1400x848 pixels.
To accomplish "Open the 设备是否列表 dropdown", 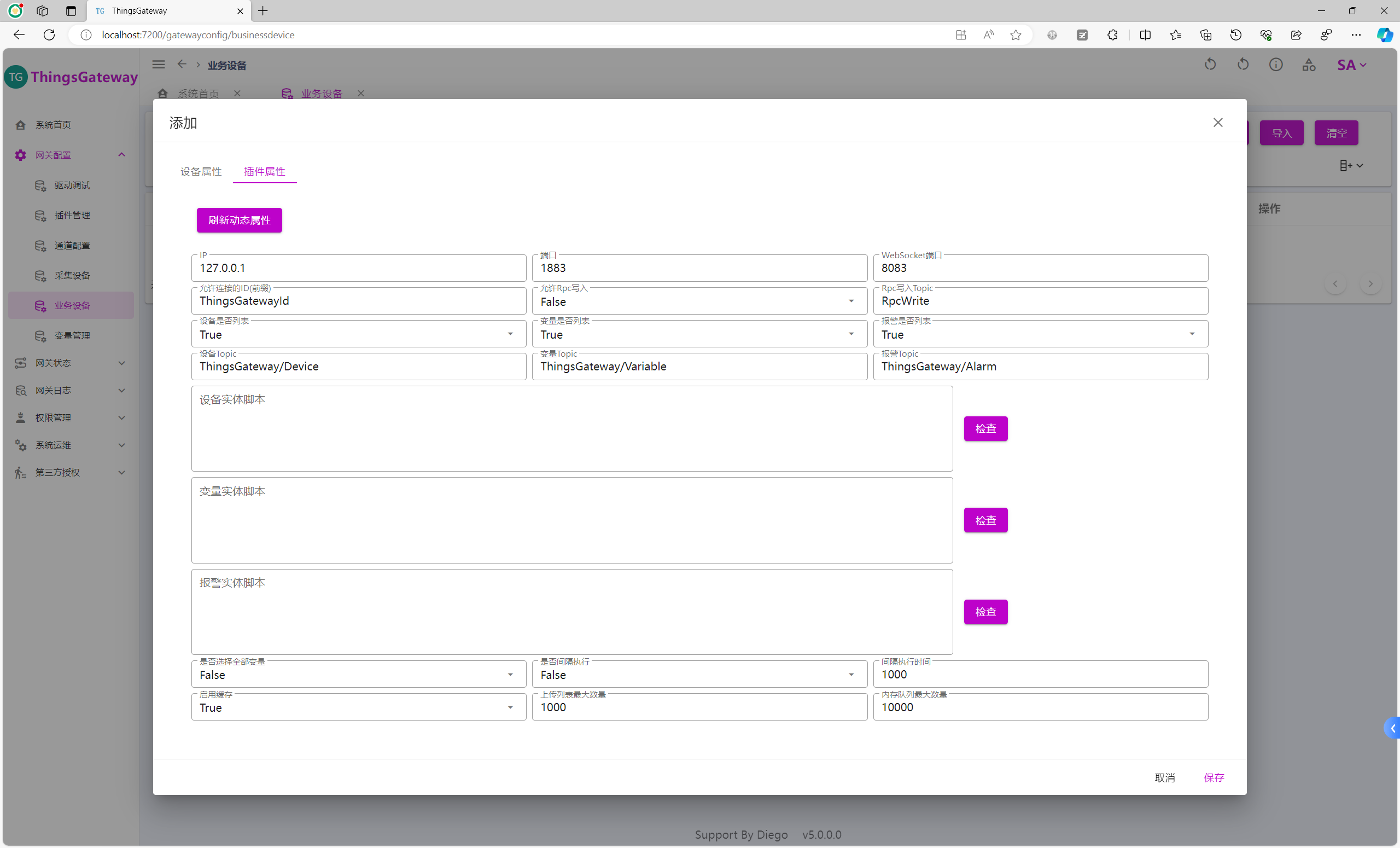I will 358,335.
